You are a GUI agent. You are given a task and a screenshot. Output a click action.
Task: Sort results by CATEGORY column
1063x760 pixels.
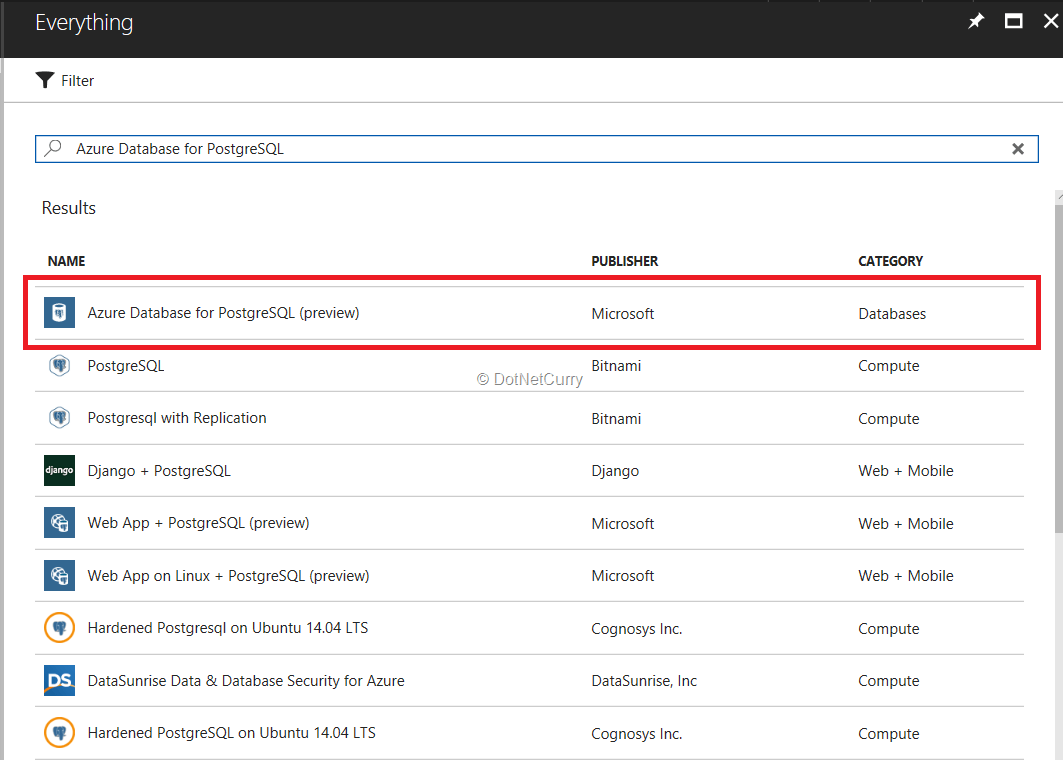[890, 261]
